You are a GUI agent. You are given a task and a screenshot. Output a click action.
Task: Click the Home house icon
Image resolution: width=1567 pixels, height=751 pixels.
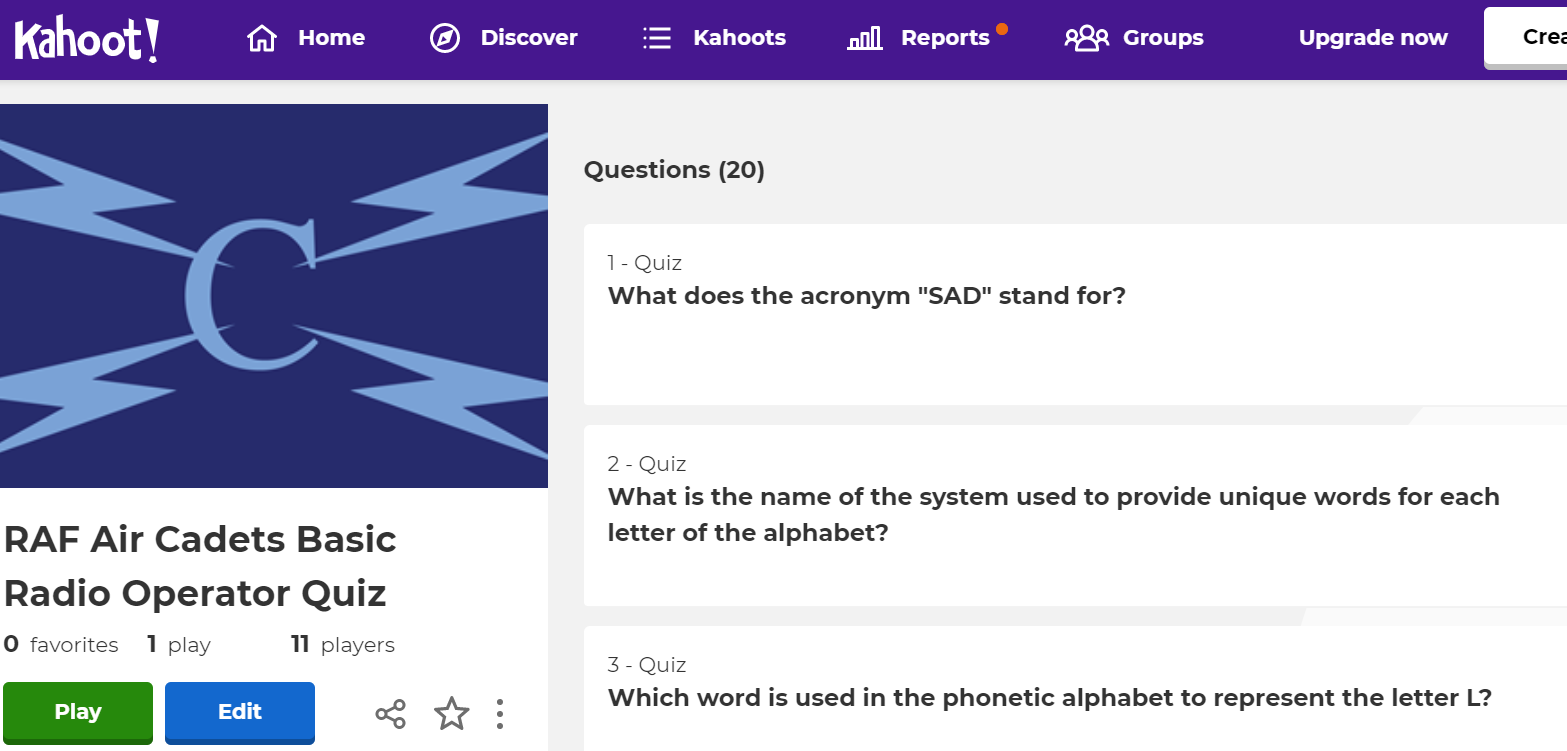(x=261, y=38)
